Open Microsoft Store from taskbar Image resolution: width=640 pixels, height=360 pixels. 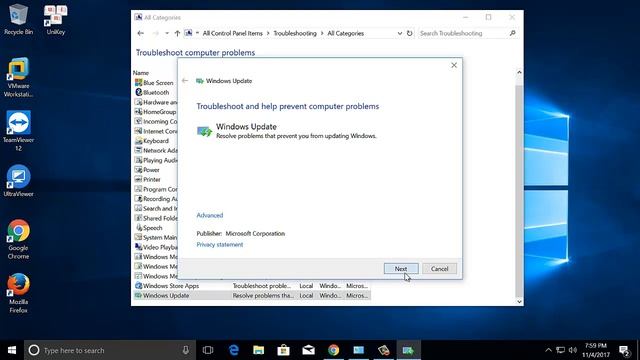coord(283,350)
